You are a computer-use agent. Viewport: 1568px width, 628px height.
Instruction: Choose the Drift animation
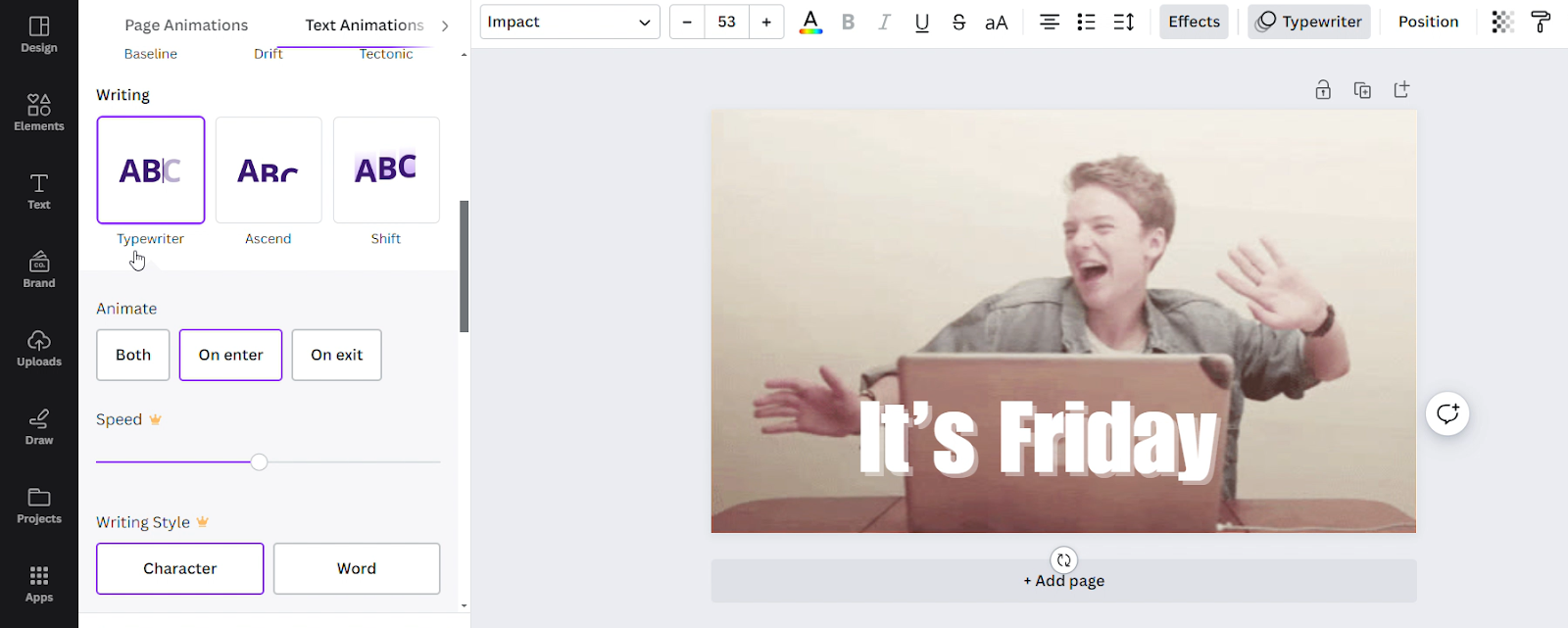269,54
